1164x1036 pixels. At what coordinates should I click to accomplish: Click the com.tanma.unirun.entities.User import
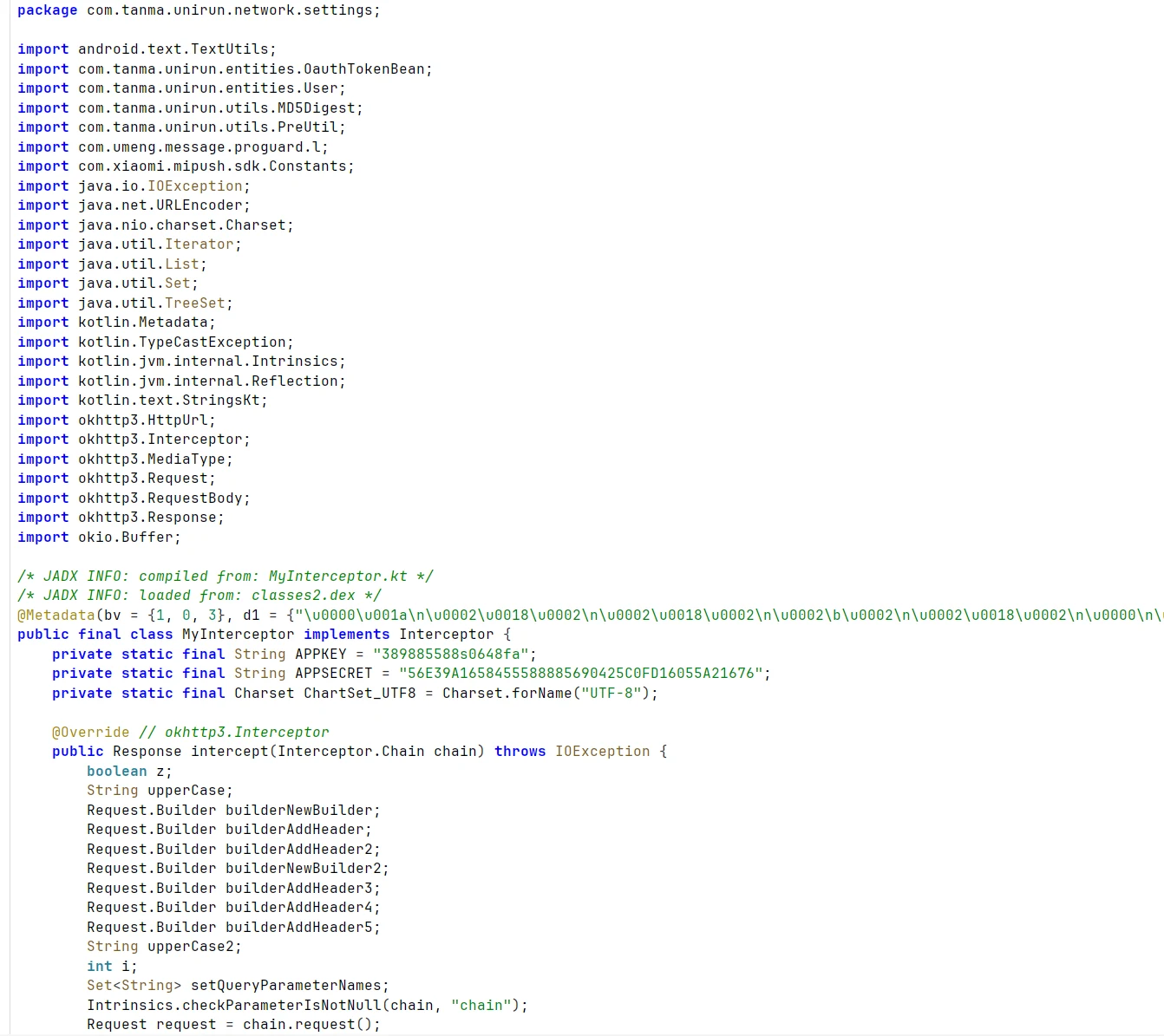(x=181, y=88)
